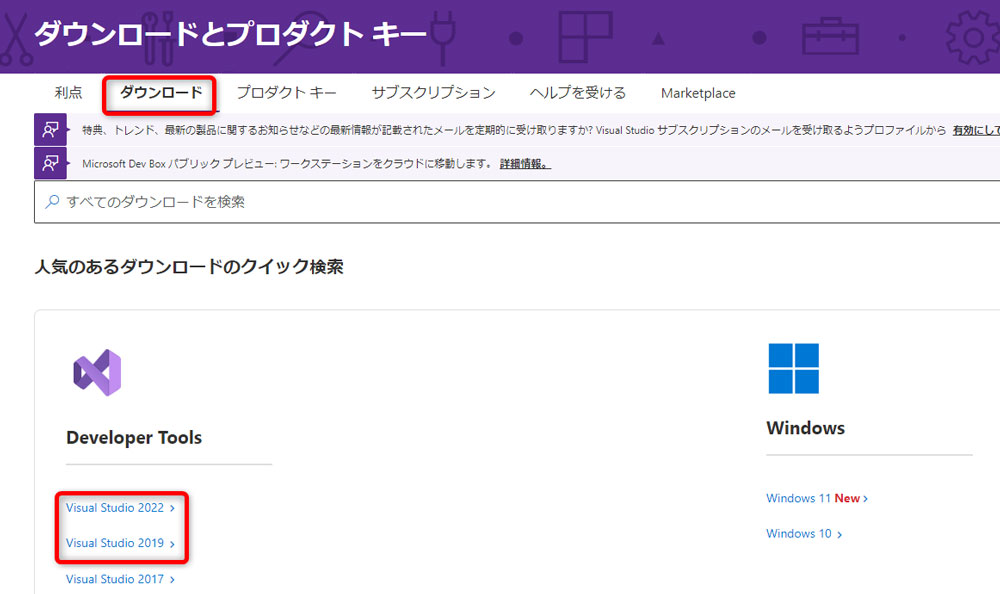
Task: Switch to the ダウンロード tab
Action: click(161, 93)
